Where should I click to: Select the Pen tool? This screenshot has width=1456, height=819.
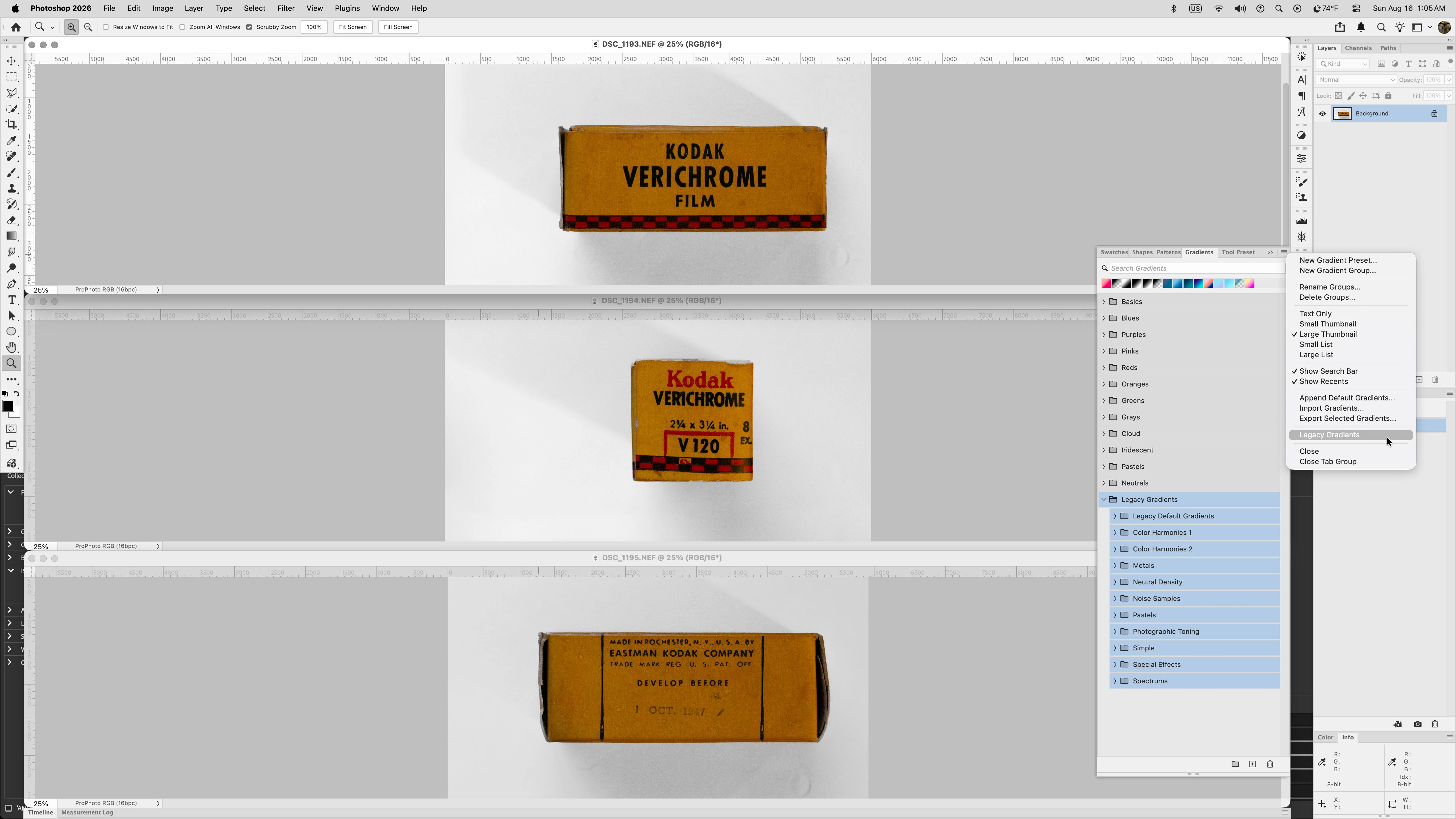(x=11, y=284)
